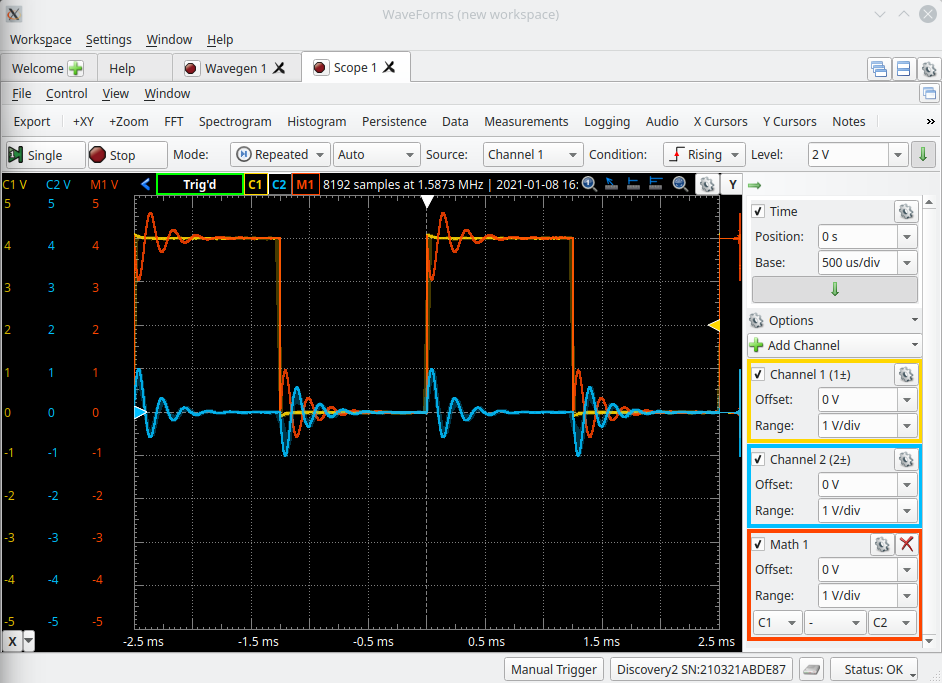Open Time panel gear settings
This screenshot has height=683, width=942.
(x=906, y=211)
